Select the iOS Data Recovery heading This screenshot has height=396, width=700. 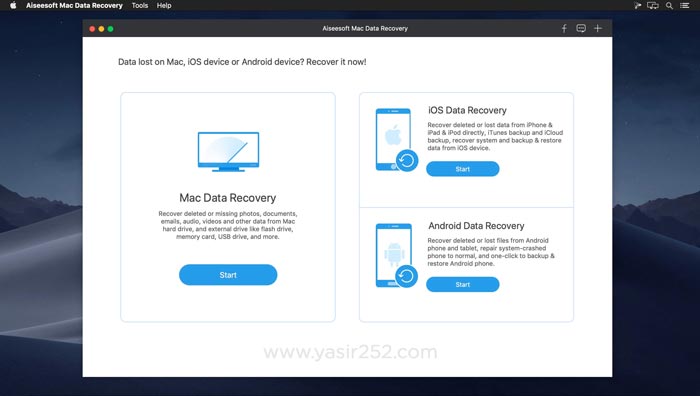467,110
